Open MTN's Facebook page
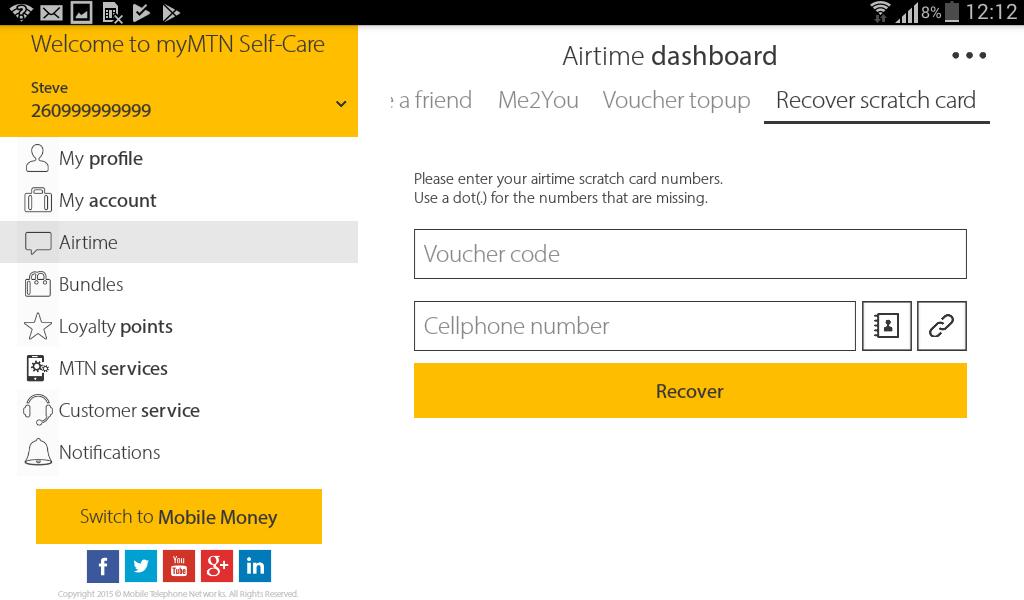 click(103, 566)
